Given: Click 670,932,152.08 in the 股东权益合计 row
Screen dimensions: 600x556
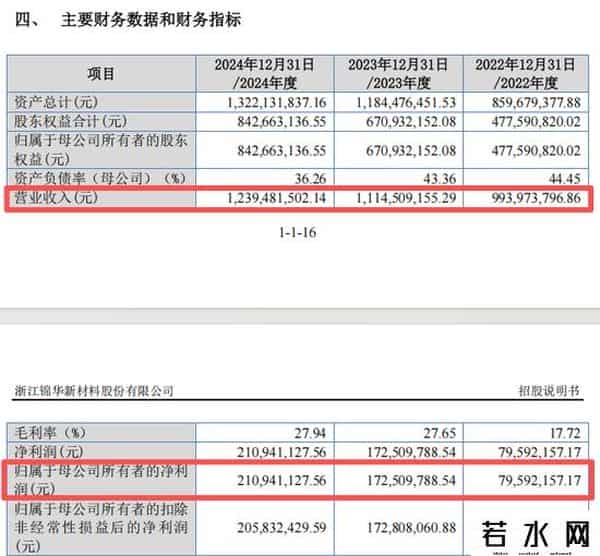Looking at the screenshot, I should click(x=411, y=122).
